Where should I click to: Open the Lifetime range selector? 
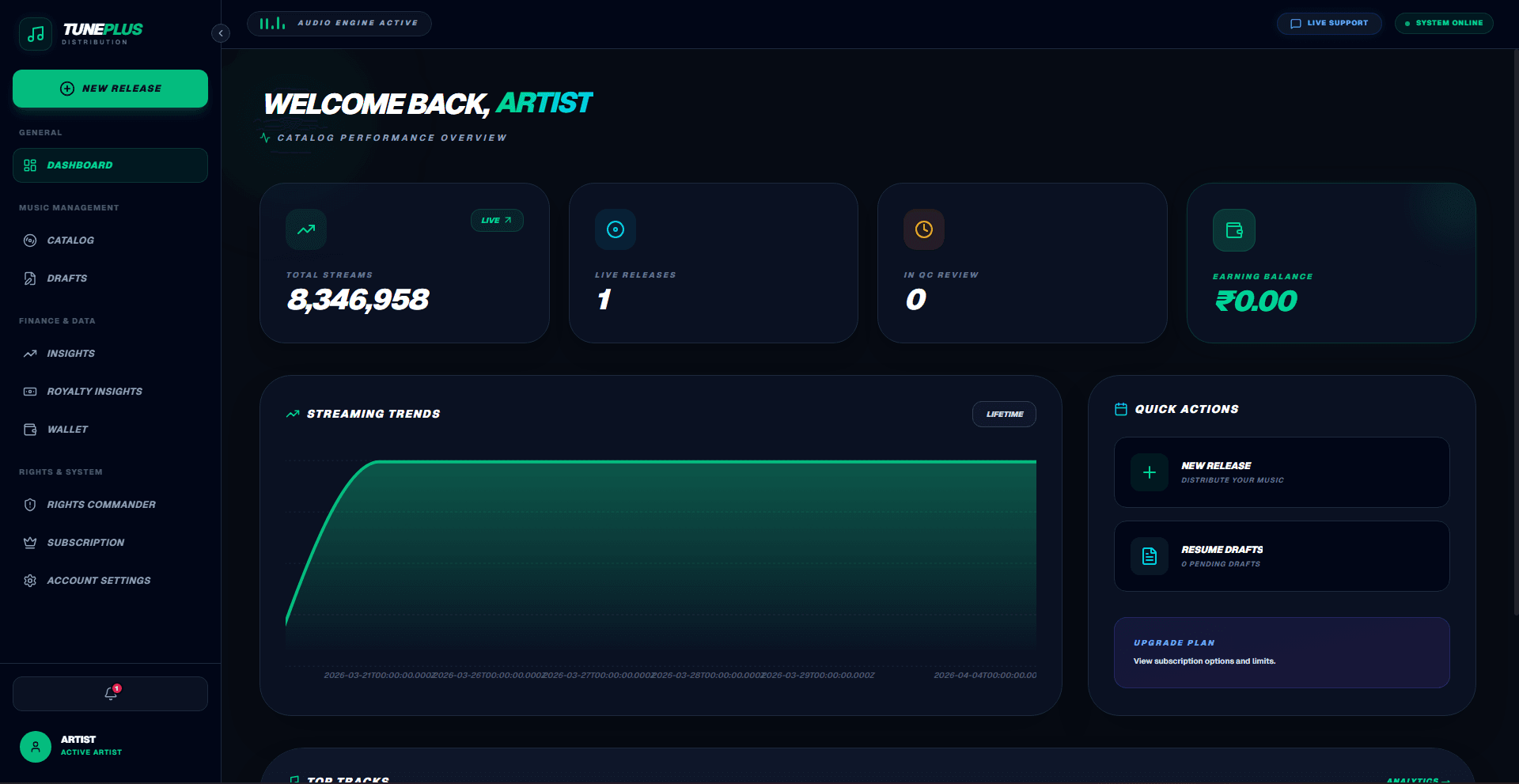pyautogui.click(x=1004, y=414)
